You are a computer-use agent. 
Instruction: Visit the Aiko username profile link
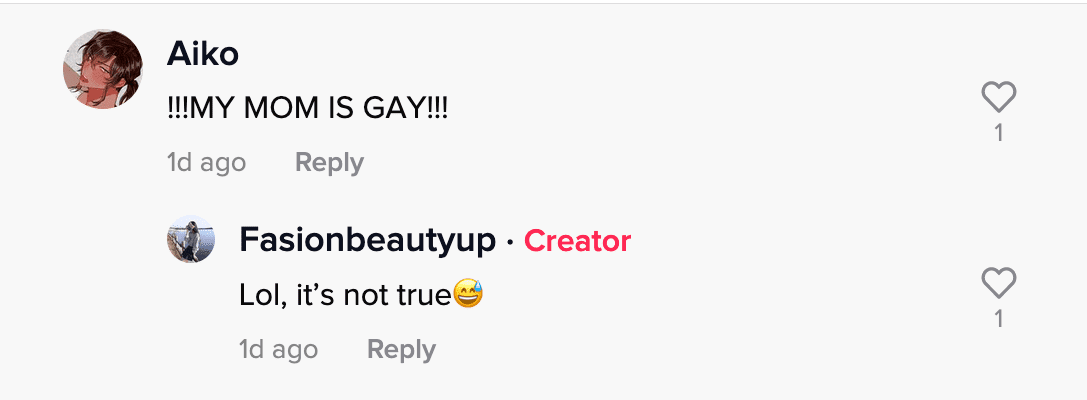pos(203,54)
